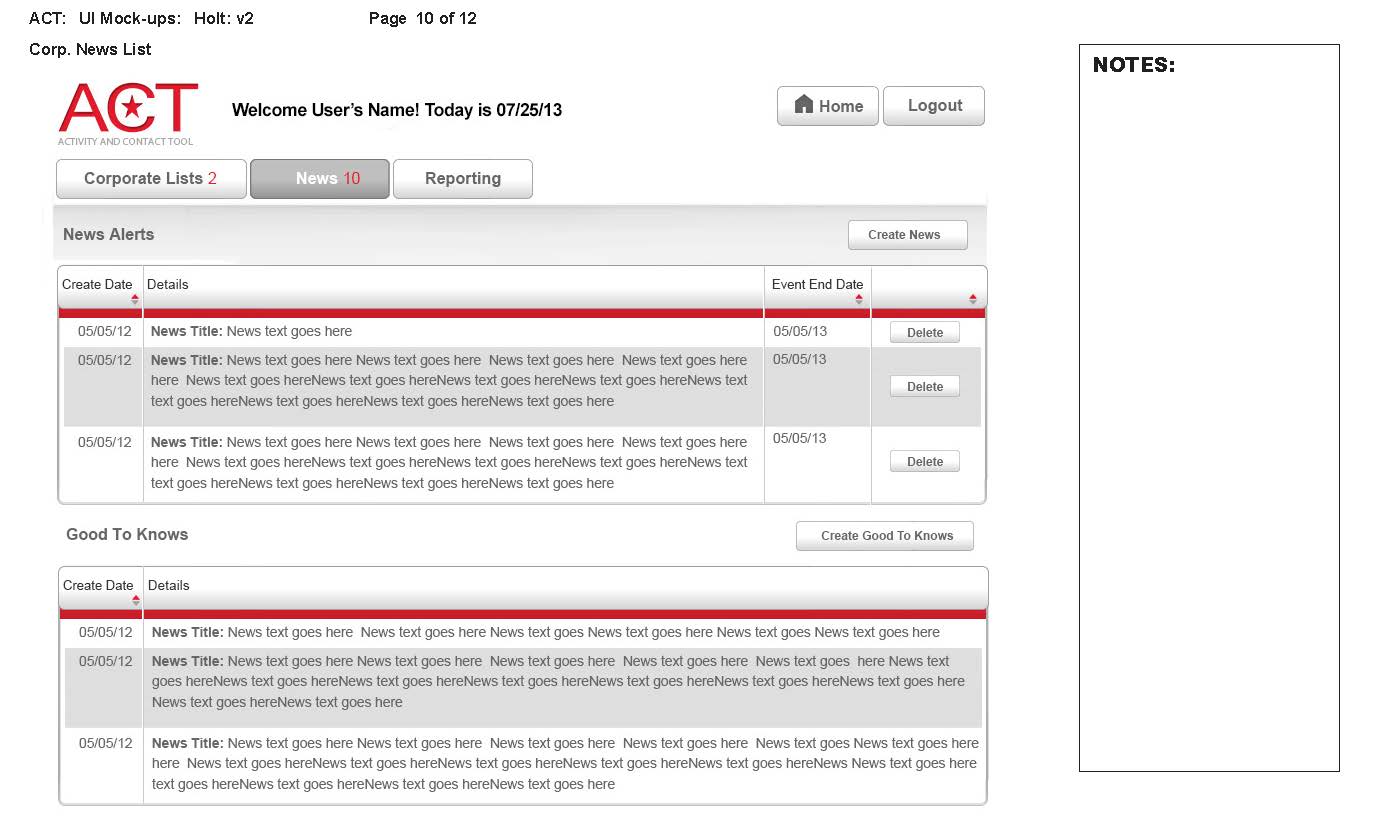1375x825 pixels.
Task: Sort News Alerts by Create Date arrows
Action: pyautogui.click(x=135, y=299)
